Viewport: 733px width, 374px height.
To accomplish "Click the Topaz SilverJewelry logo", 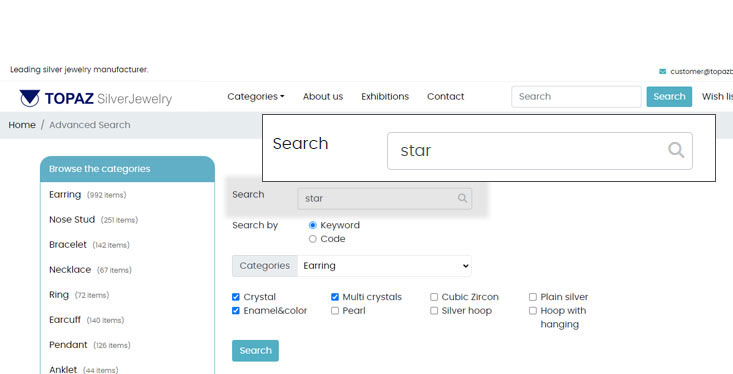I will tap(96, 98).
